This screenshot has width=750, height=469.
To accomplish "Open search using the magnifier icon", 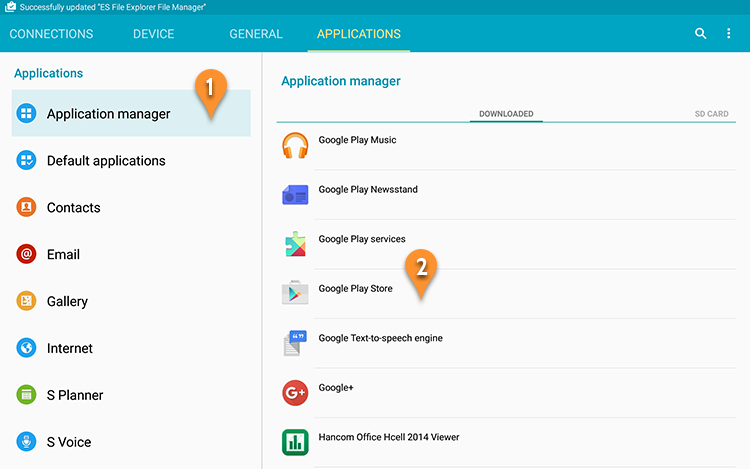I will (x=700, y=33).
